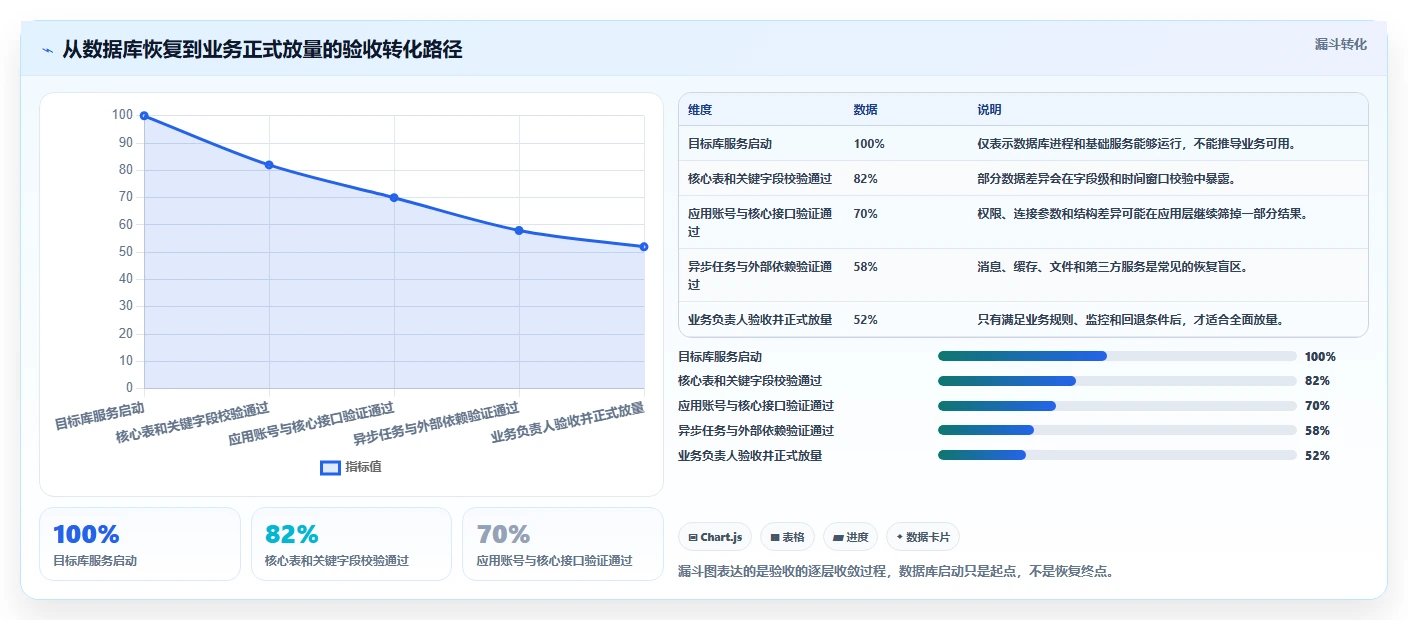Click the x-axis label 业务负责人验收并正式放量
The height and width of the screenshot is (620, 1408).
[568, 422]
